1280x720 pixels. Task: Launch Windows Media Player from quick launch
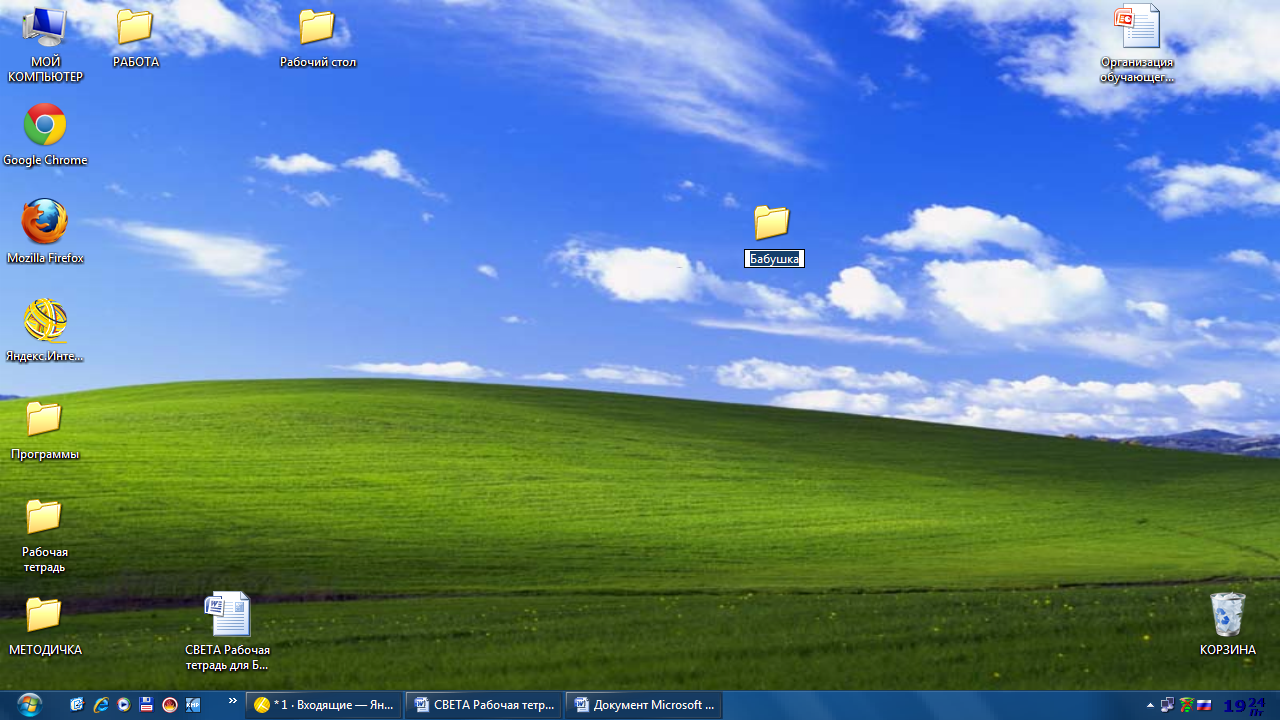(x=123, y=705)
